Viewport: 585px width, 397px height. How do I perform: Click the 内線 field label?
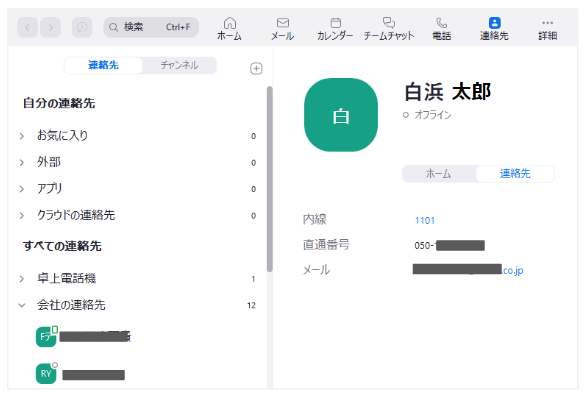pyautogui.click(x=315, y=219)
